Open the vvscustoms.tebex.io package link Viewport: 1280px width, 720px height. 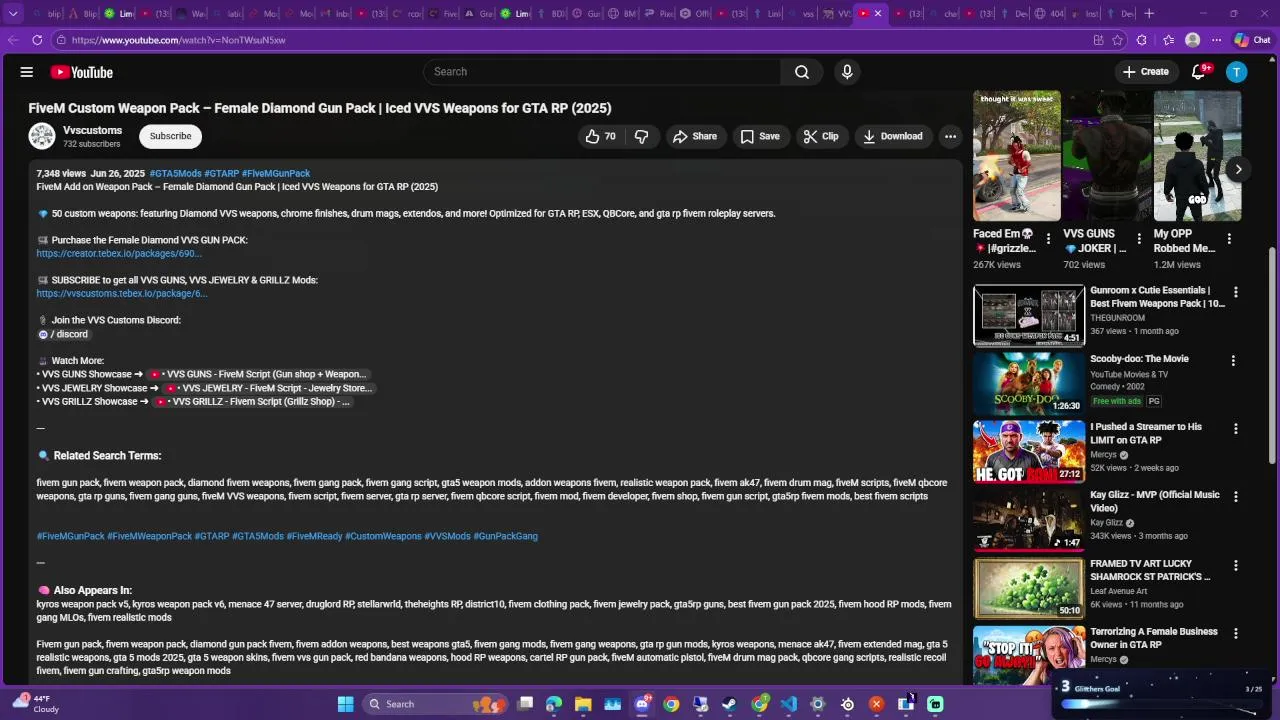pyautogui.click(x=122, y=294)
